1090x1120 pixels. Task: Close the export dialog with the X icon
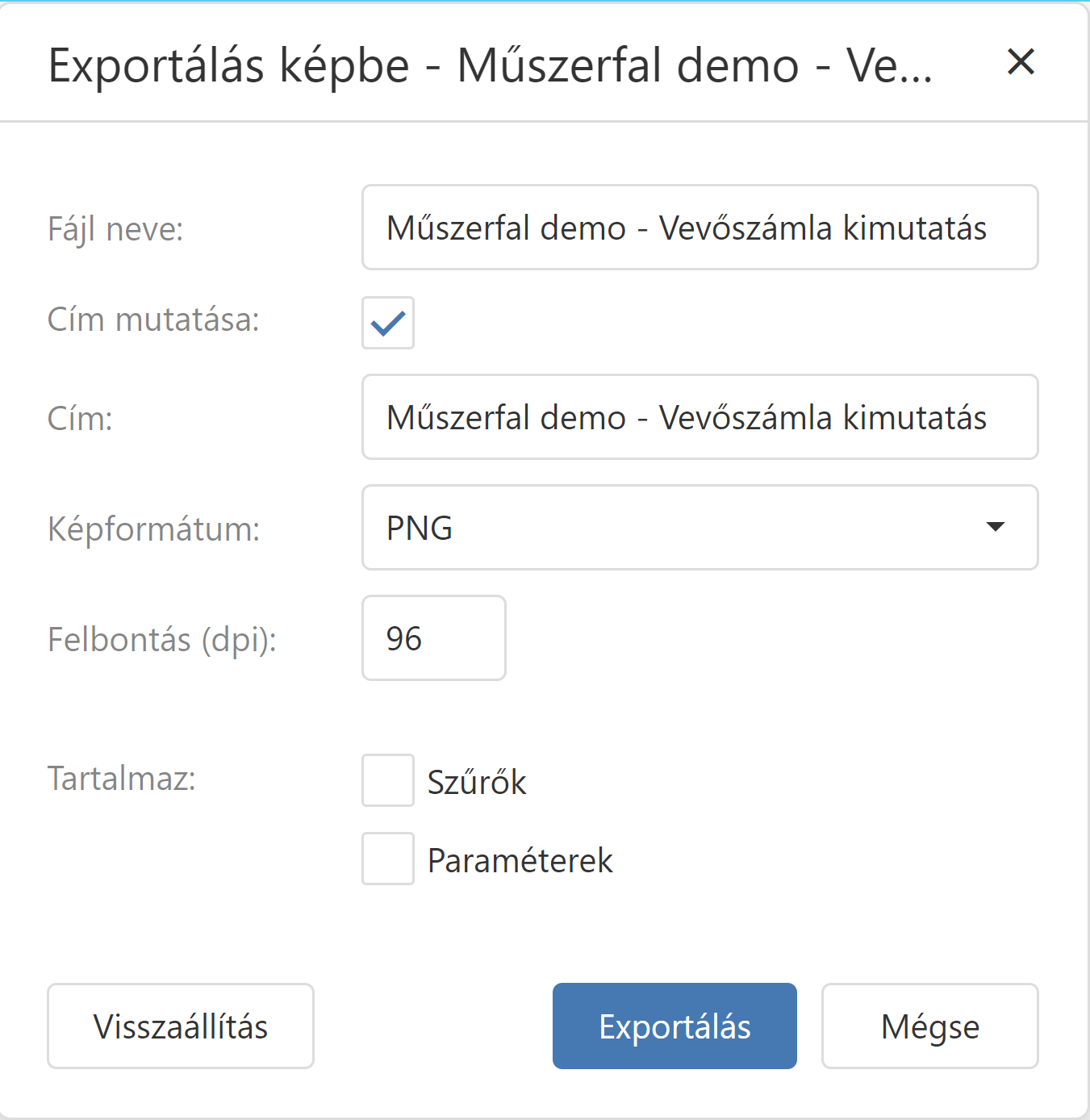(1021, 62)
